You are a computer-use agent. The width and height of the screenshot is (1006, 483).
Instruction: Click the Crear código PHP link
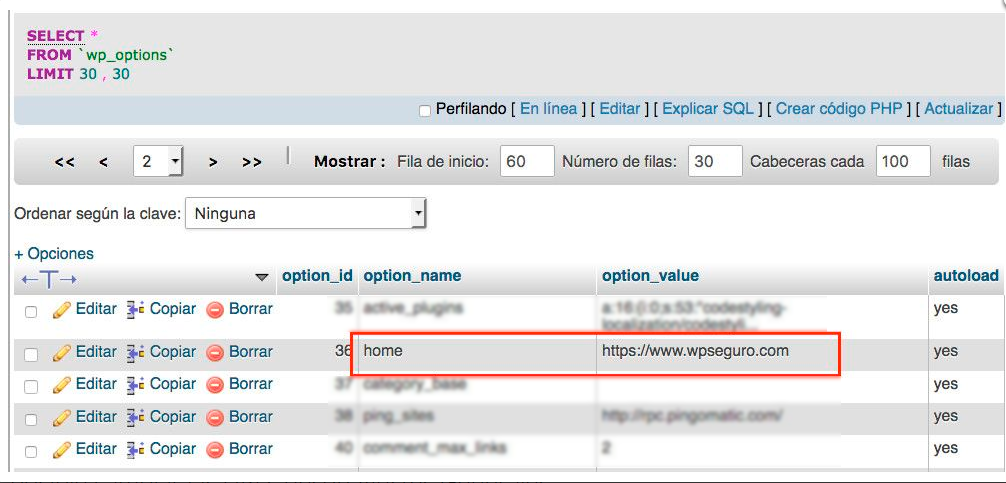pos(839,109)
